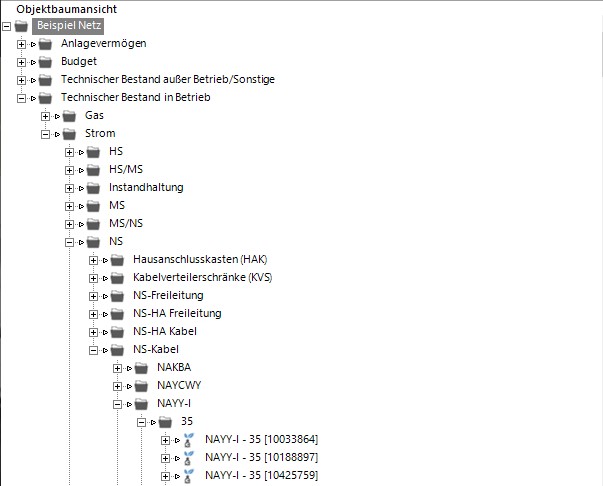
Task: Click the Anlagevermögen folder icon
Action: click(x=45, y=44)
